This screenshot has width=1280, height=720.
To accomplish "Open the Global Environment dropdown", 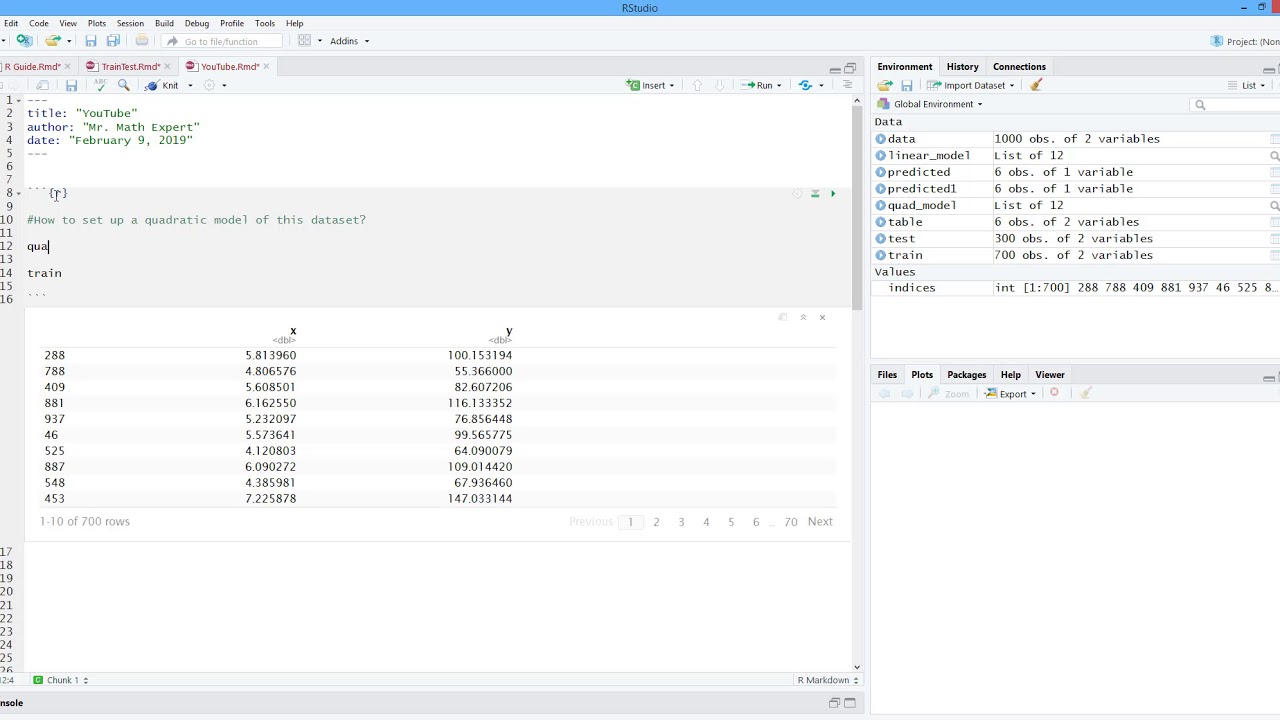I will 930,104.
